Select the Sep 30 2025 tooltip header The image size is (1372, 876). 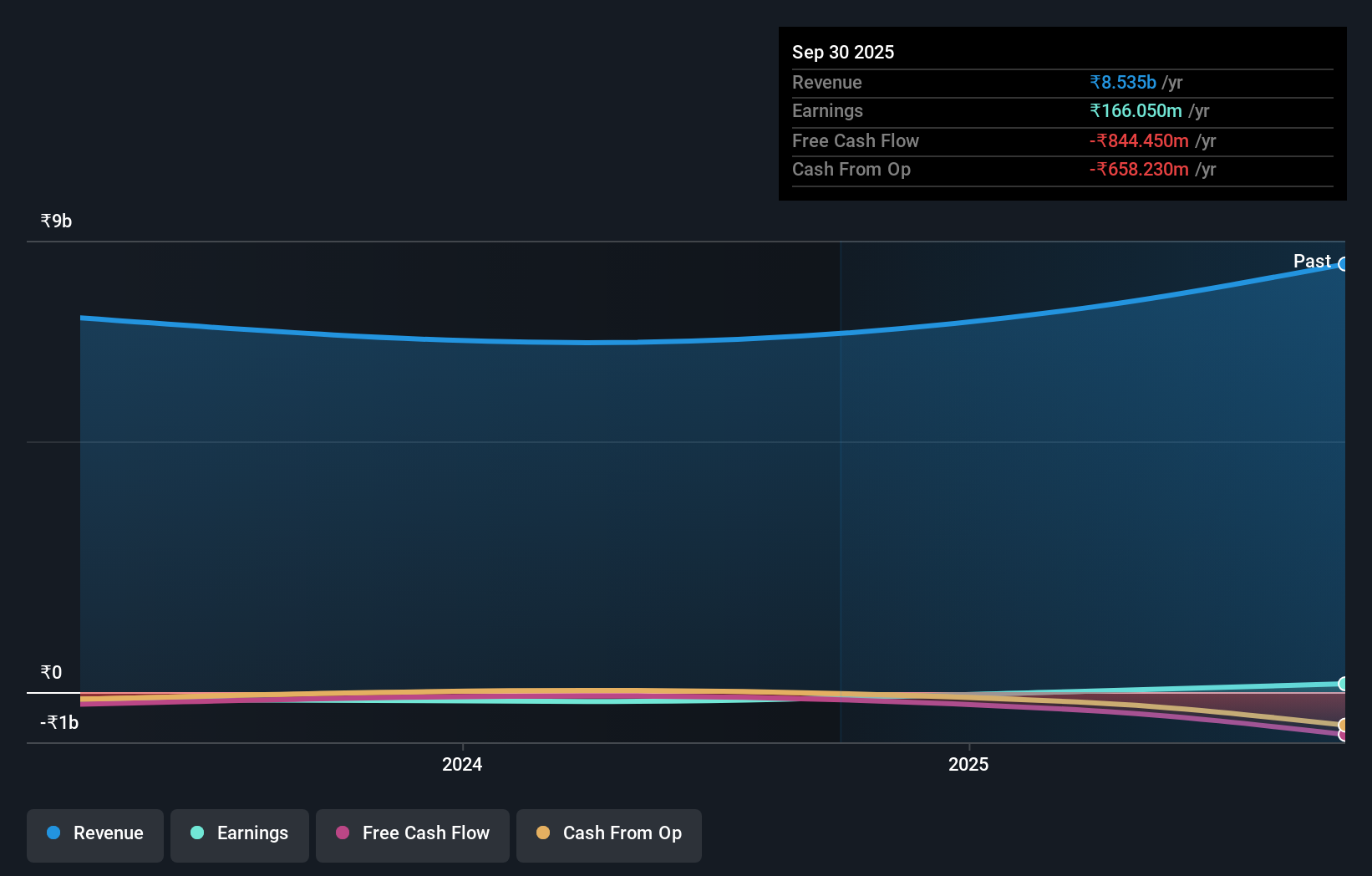tap(843, 52)
